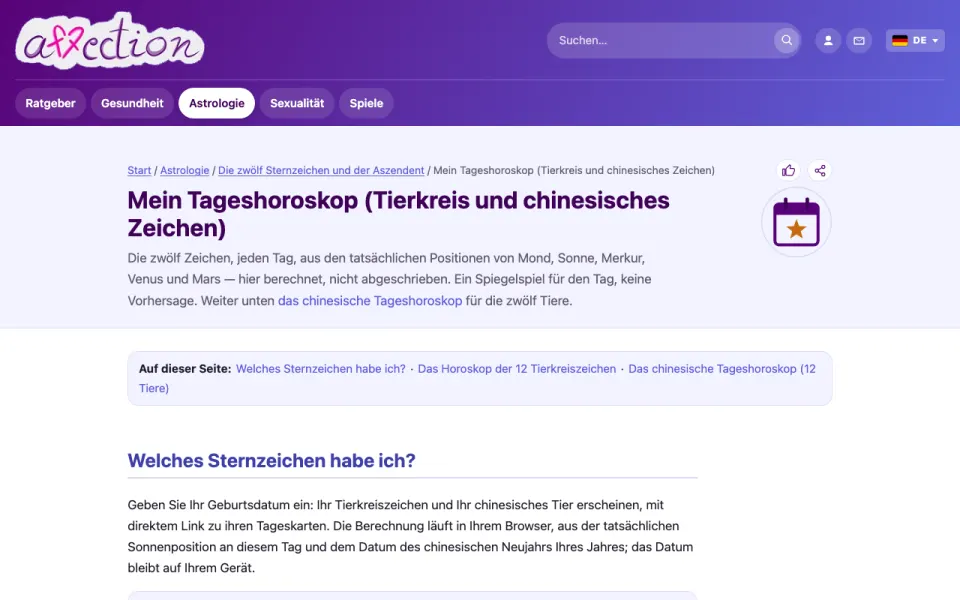Follow the Astrologie breadcrumb link
The image size is (960, 600).
pos(184,170)
